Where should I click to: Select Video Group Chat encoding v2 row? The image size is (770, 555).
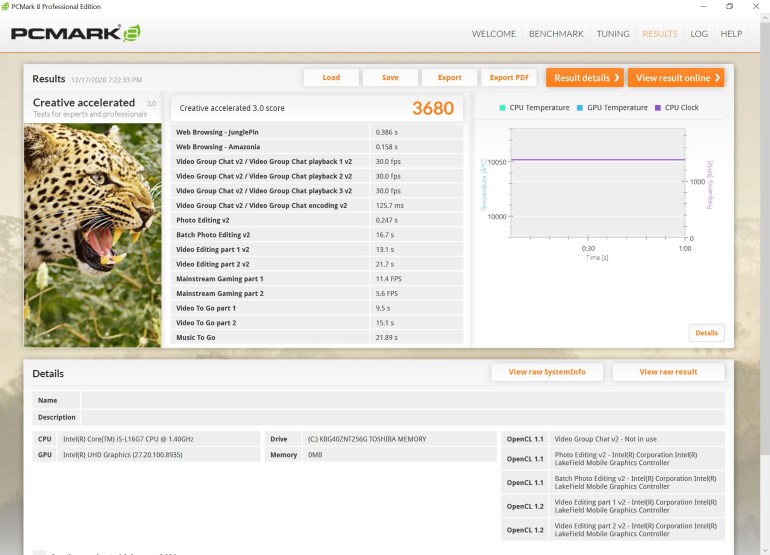[317, 205]
